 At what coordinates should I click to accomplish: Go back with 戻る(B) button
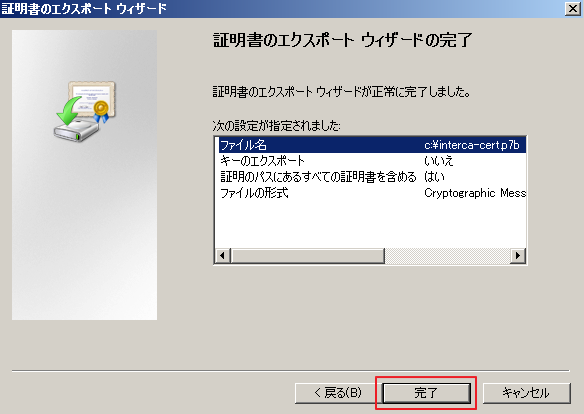pyautogui.click(x=337, y=393)
